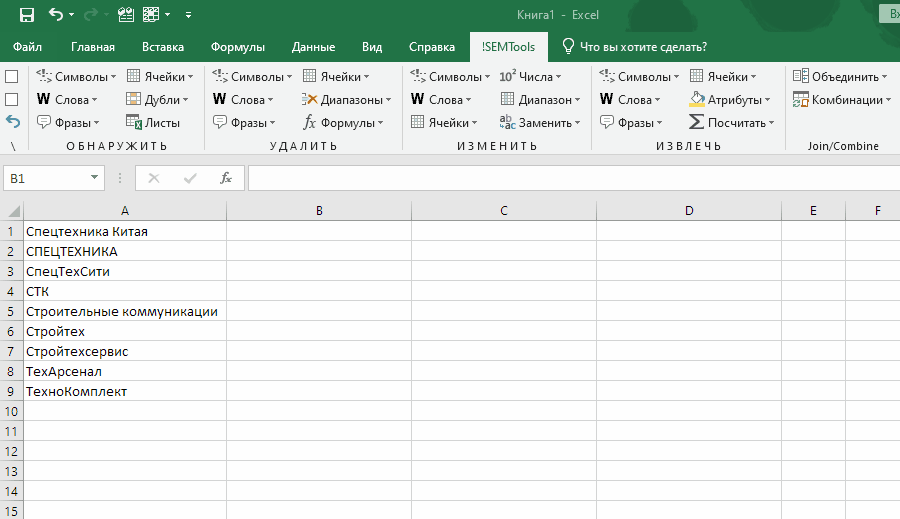Image resolution: width=900 pixels, height=519 pixels.
Task: Switch to the Данные tab
Action: (x=313, y=47)
